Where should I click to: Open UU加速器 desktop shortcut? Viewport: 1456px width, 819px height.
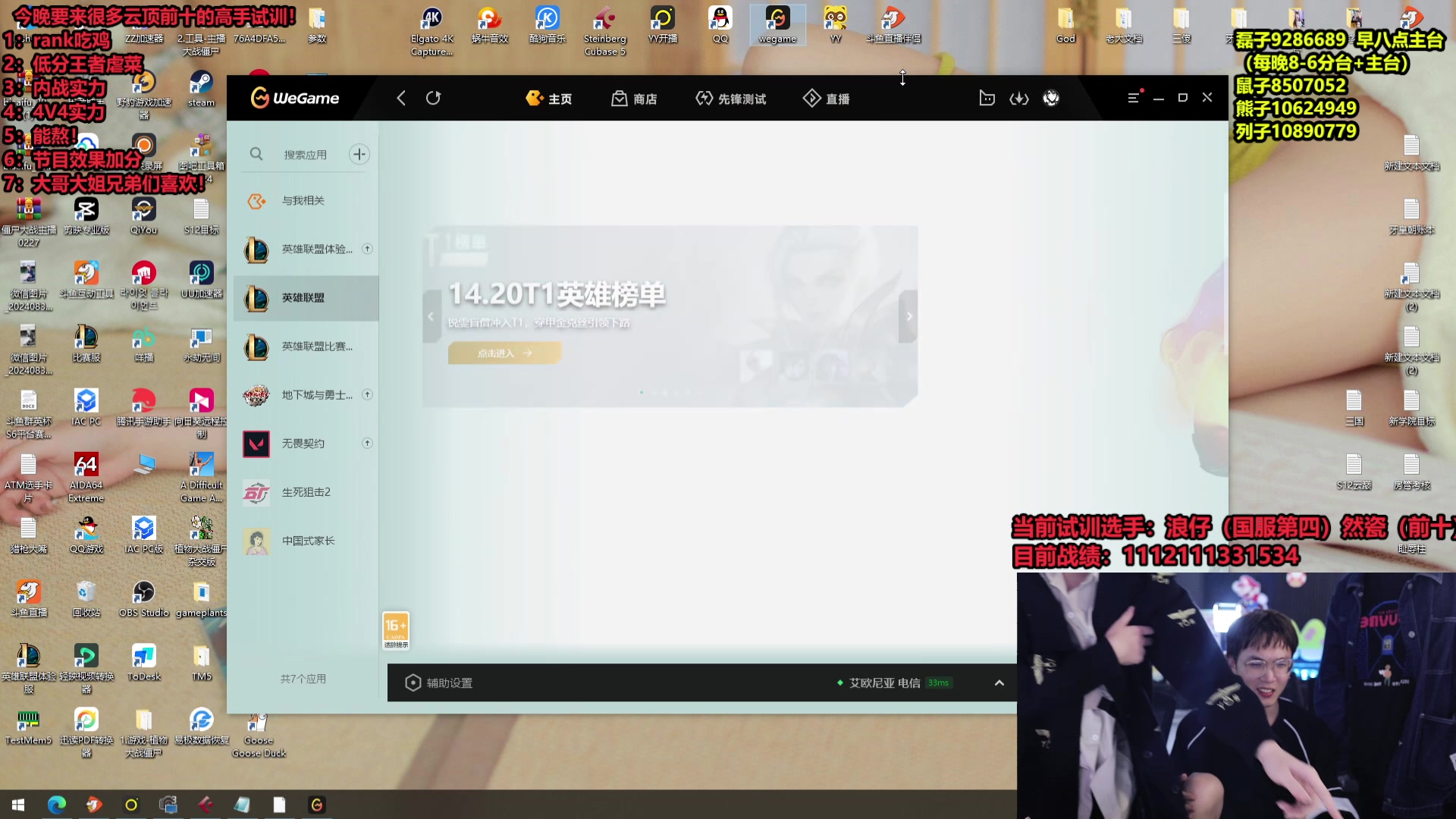pos(201,280)
